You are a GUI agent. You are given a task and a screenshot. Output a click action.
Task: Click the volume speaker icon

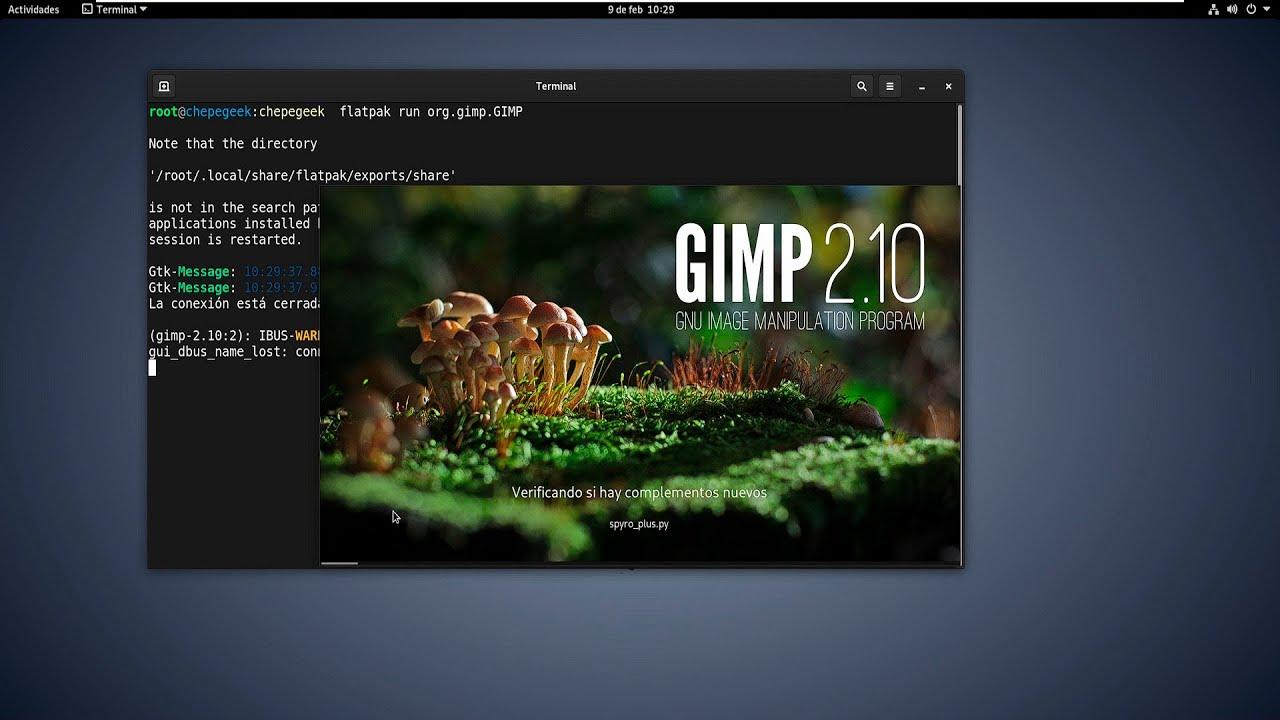click(x=1232, y=9)
